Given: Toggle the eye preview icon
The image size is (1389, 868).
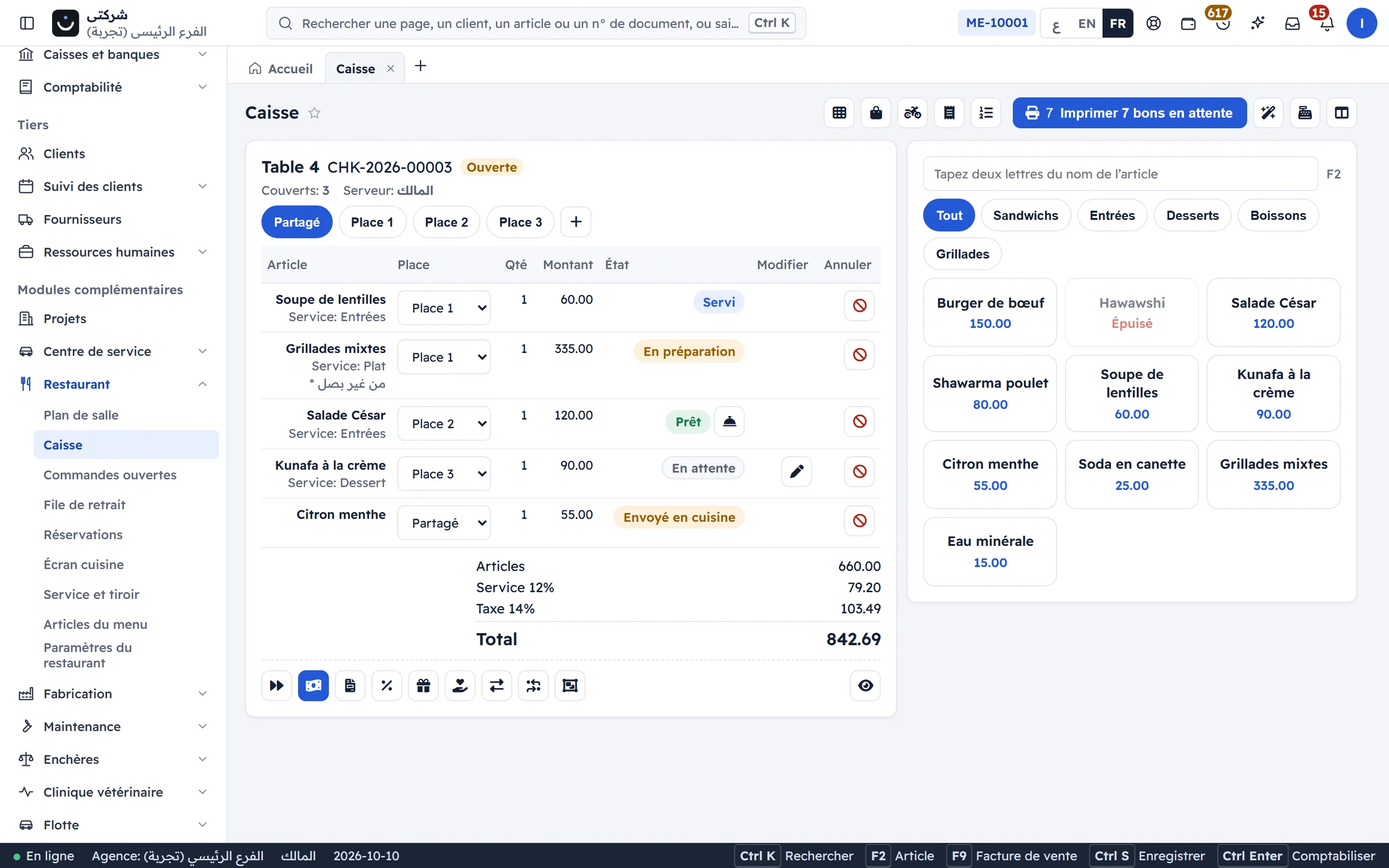Looking at the screenshot, I should [865, 686].
